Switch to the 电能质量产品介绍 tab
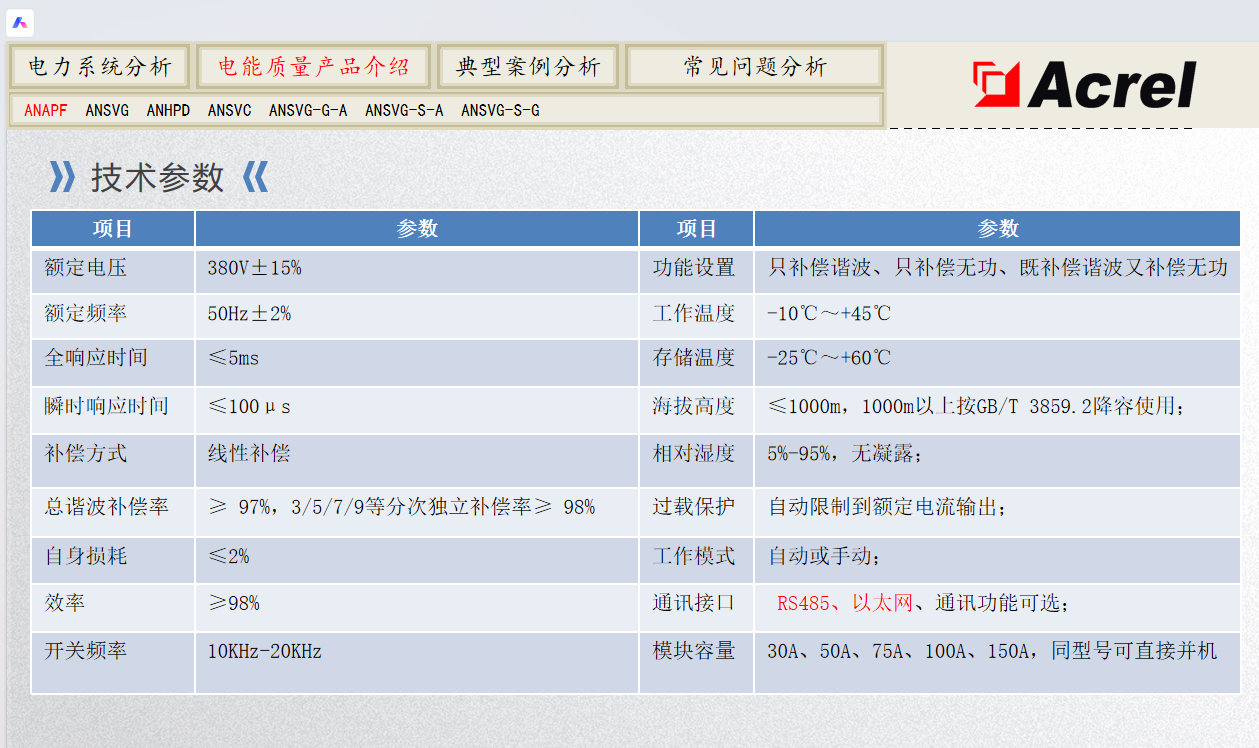The height and width of the screenshot is (748, 1259). pyautogui.click(x=313, y=67)
